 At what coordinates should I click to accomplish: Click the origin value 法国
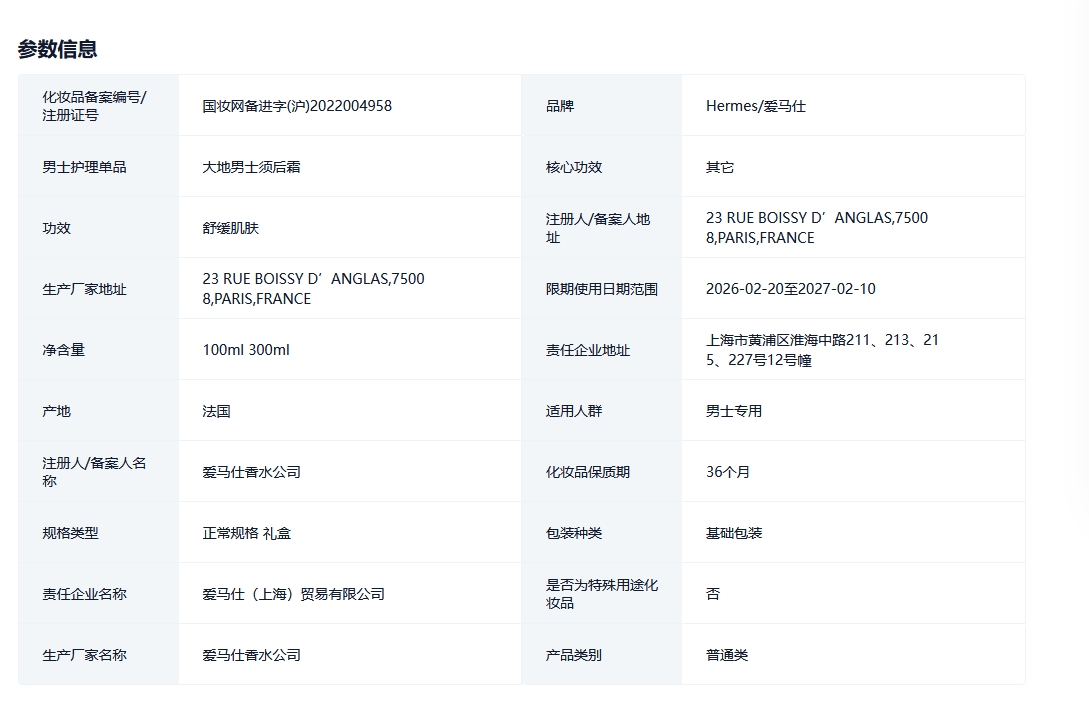point(216,411)
